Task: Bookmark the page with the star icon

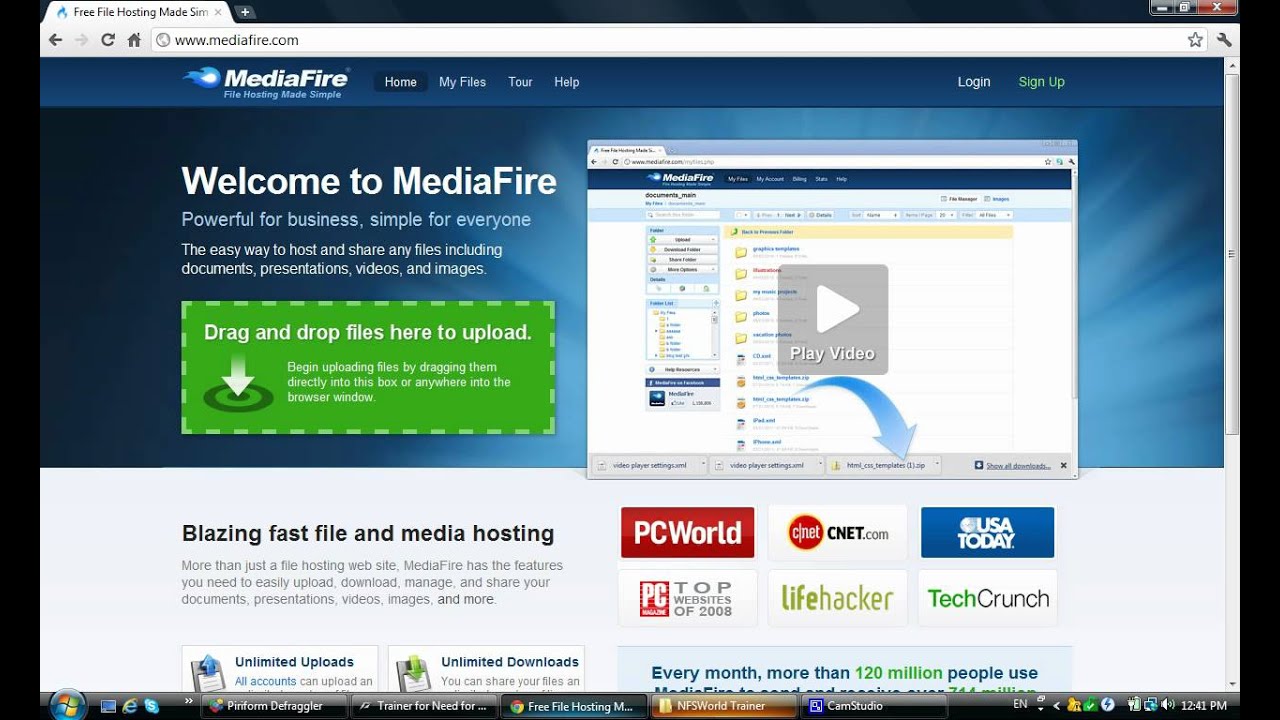Action: pyautogui.click(x=1195, y=40)
